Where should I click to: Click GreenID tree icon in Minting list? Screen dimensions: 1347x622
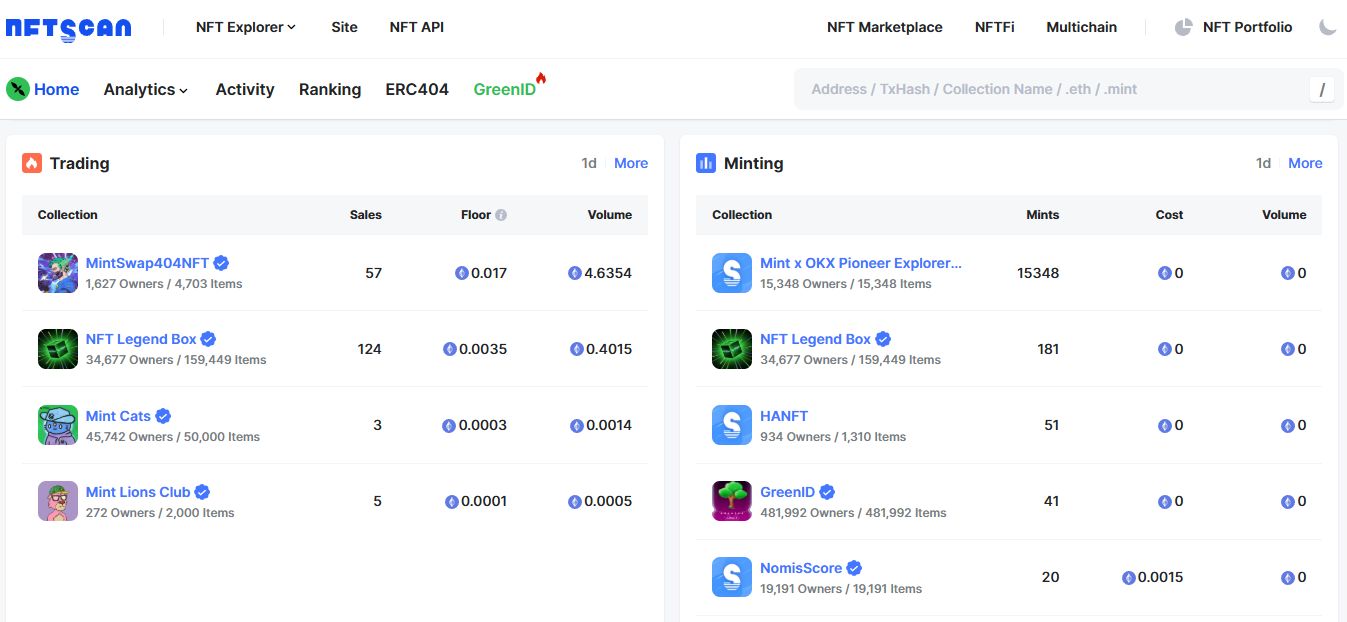[731, 501]
